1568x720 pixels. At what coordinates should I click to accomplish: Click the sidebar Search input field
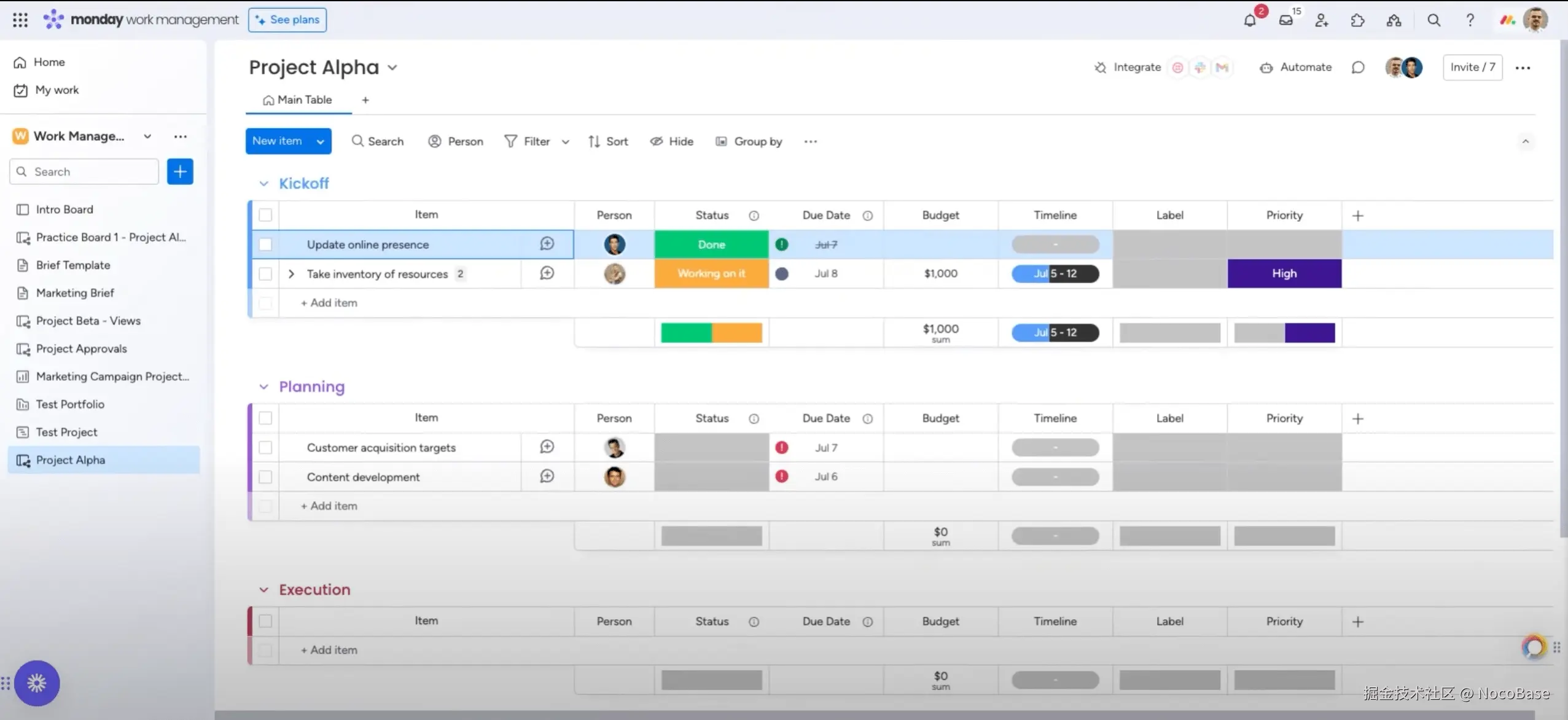(x=92, y=172)
